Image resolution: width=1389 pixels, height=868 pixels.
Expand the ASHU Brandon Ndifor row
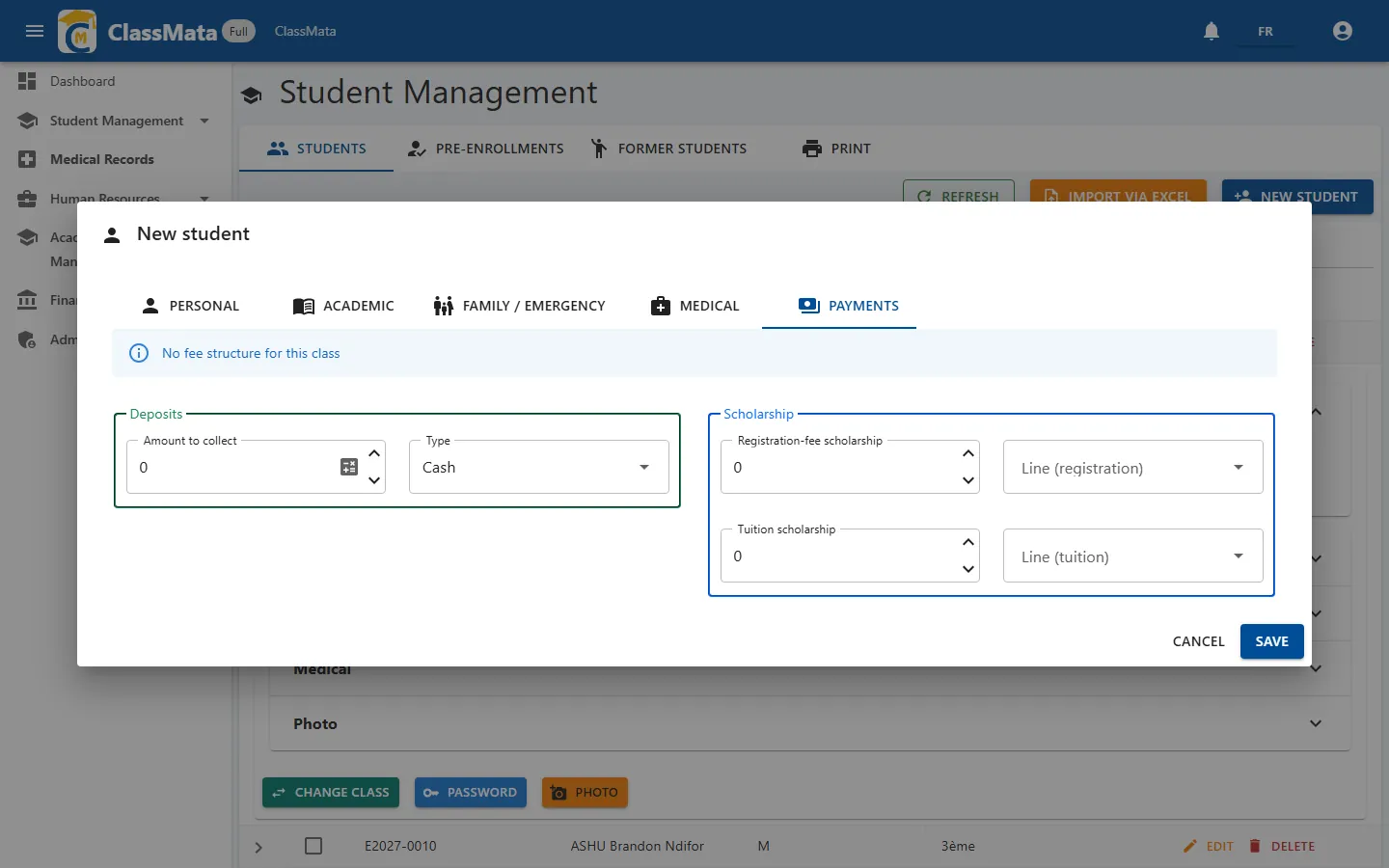[x=259, y=847]
